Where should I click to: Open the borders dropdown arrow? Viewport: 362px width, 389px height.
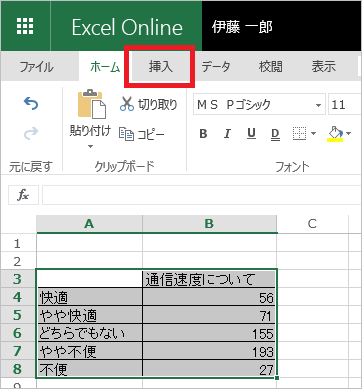click(x=313, y=134)
